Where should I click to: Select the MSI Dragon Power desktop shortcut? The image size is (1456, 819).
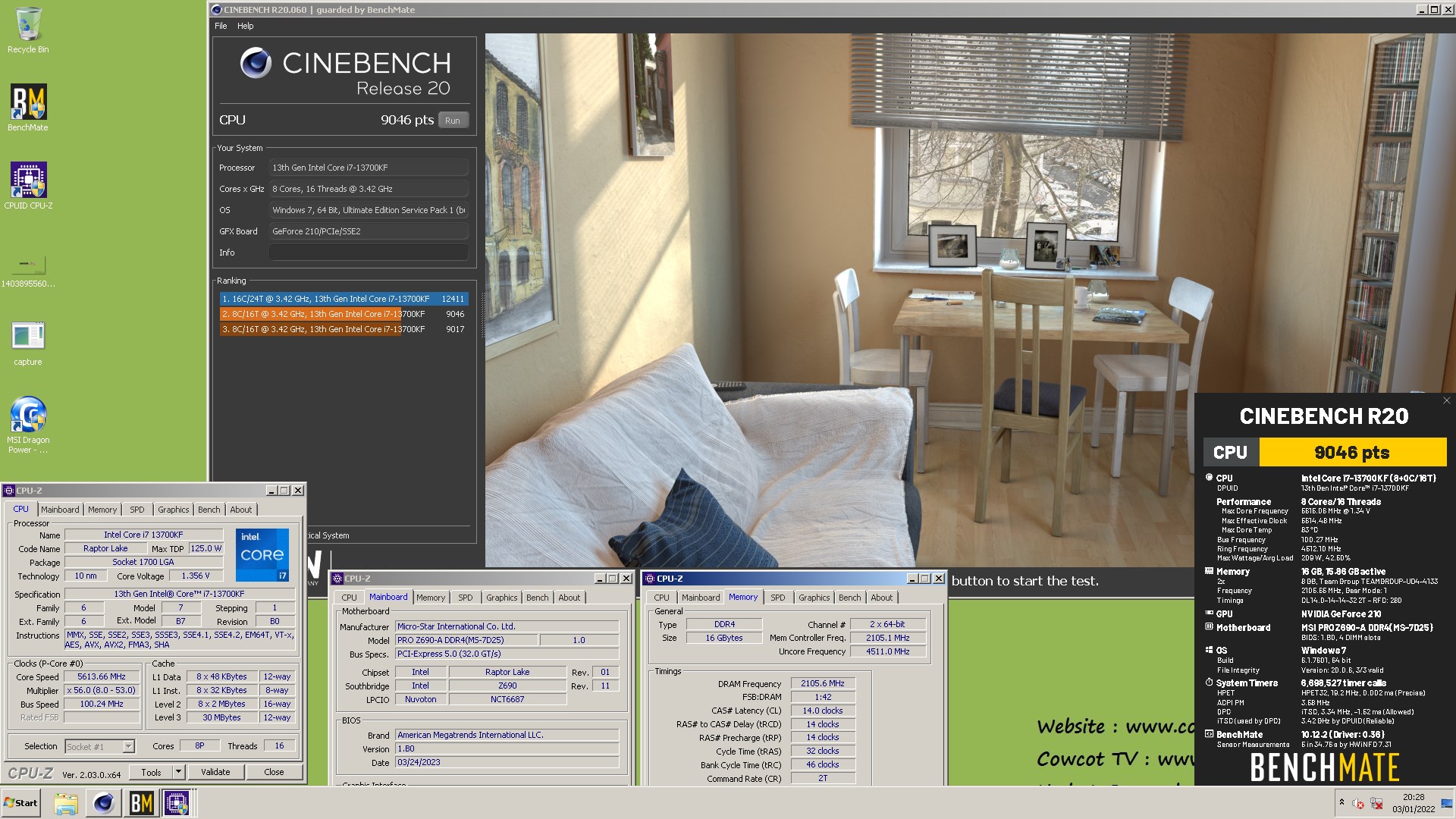pos(28,425)
